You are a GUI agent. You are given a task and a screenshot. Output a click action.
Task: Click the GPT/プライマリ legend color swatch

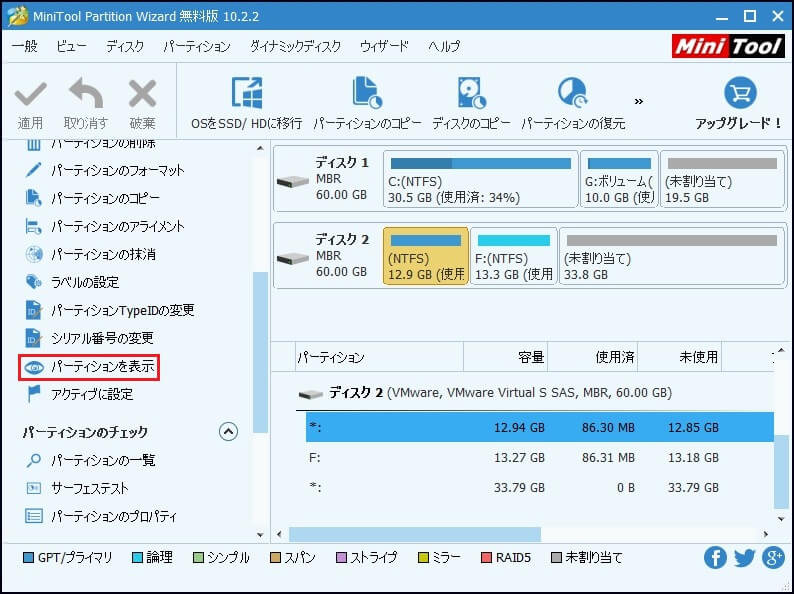[x=29, y=558]
